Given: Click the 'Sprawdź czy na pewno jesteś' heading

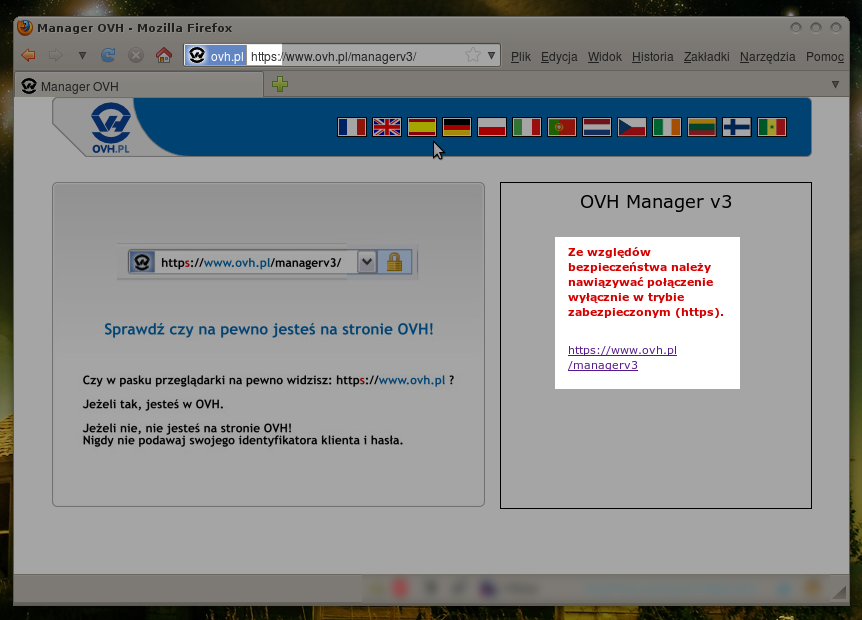Looking at the screenshot, I should click(x=269, y=329).
